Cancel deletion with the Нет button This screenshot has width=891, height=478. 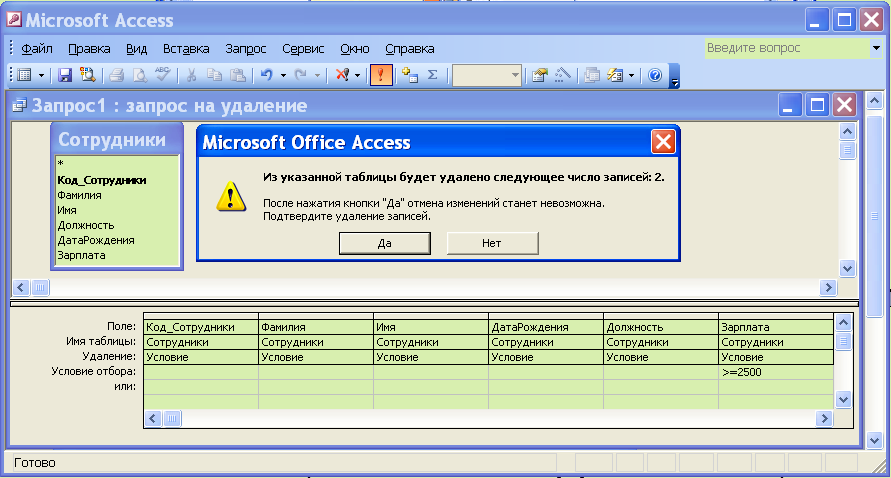click(x=492, y=243)
